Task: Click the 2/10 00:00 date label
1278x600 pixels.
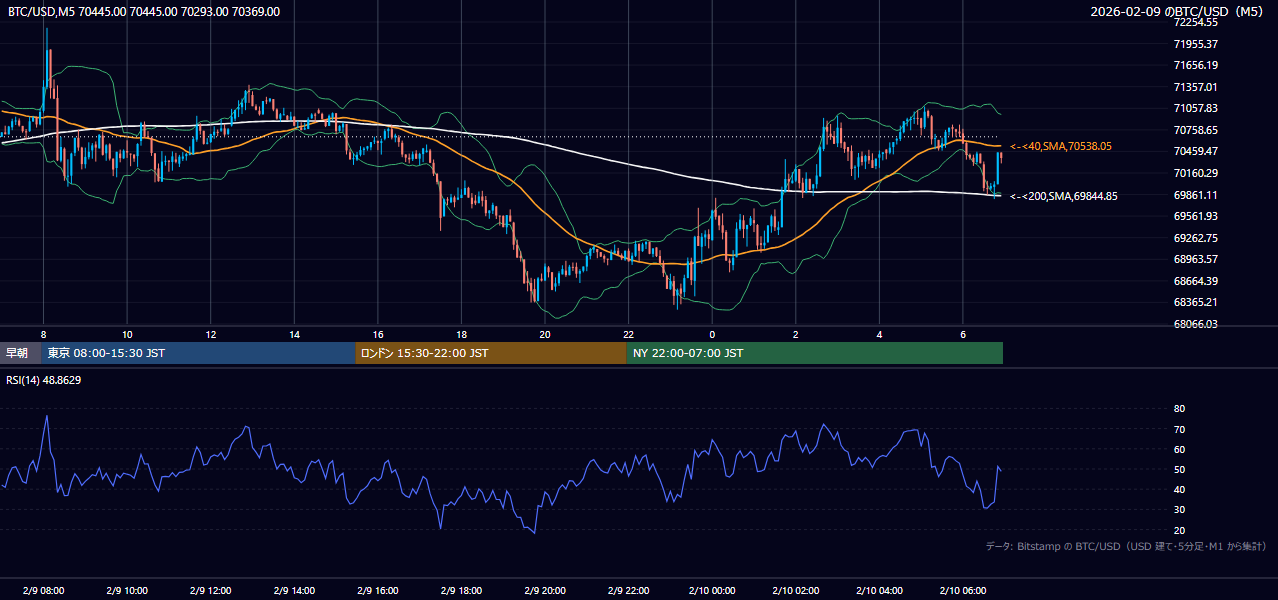Action: [712, 590]
